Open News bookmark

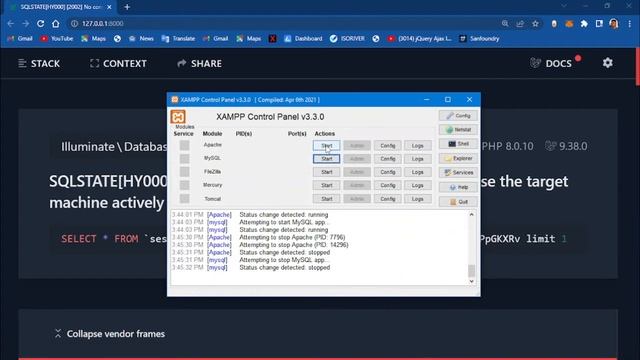click(x=141, y=39)
